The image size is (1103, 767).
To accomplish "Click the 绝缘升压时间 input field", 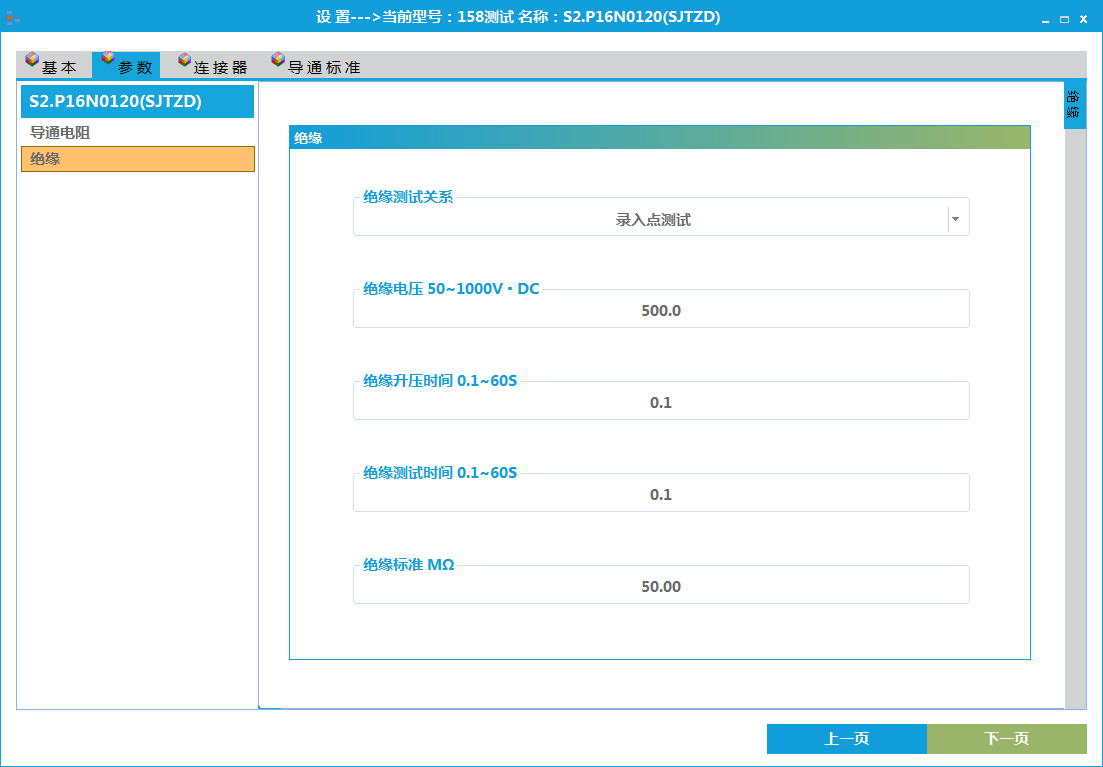I will [661, 403].
